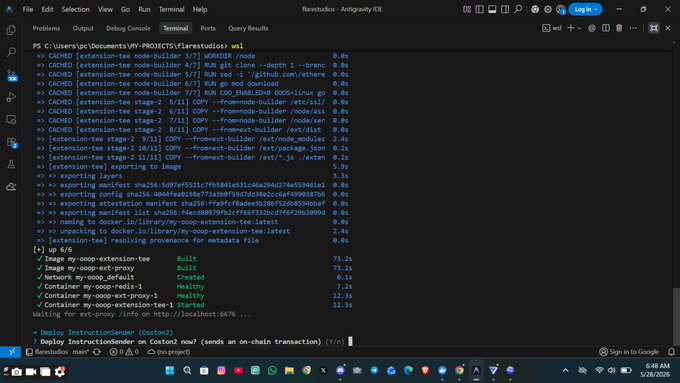The image size is (680, 383).
Task: Open the Source Control view
Action: (11, 75)
